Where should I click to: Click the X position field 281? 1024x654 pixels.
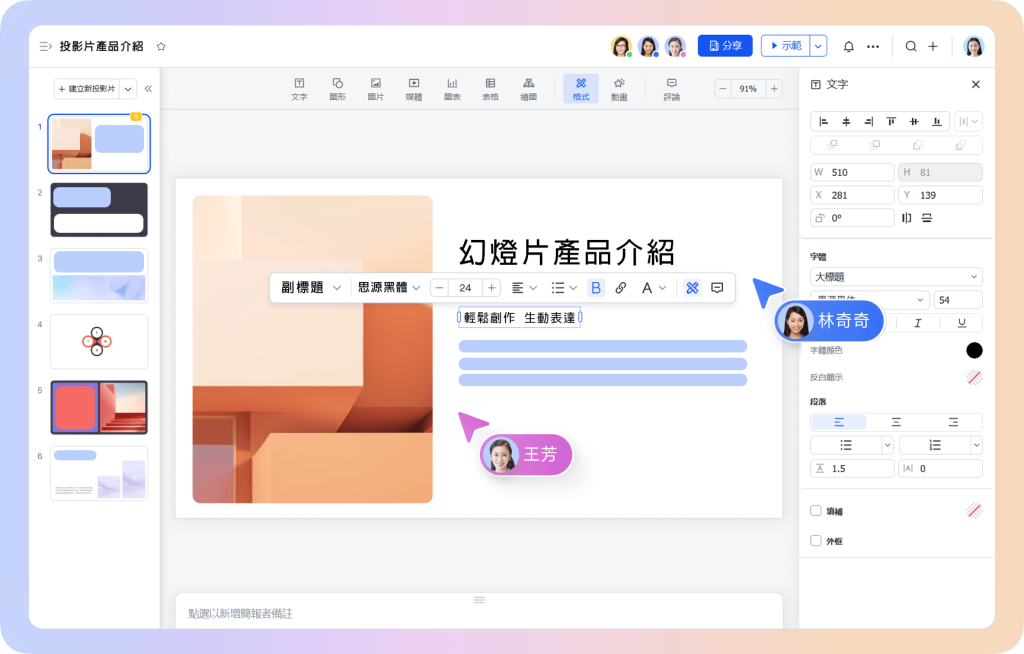tap(852, 195)
